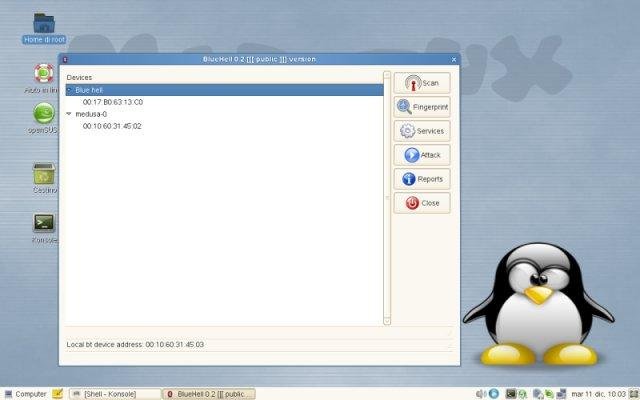Screen dimensions: 640x400
Task: Select the Blue hell device row
Action: (x=224, y=90)
